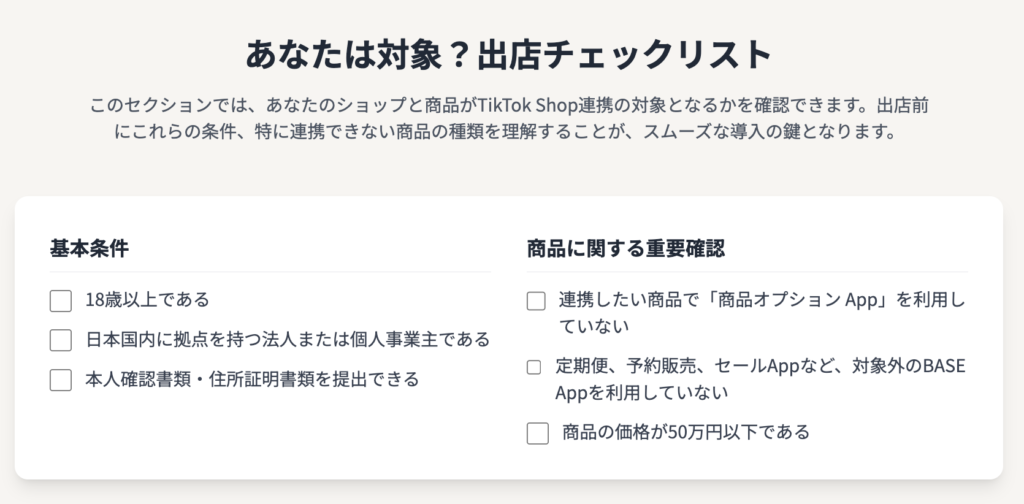This screenshot has width=1024, height=504.
Task: Click the description line beginning にこれらの条件
Action: click(504, 131)
